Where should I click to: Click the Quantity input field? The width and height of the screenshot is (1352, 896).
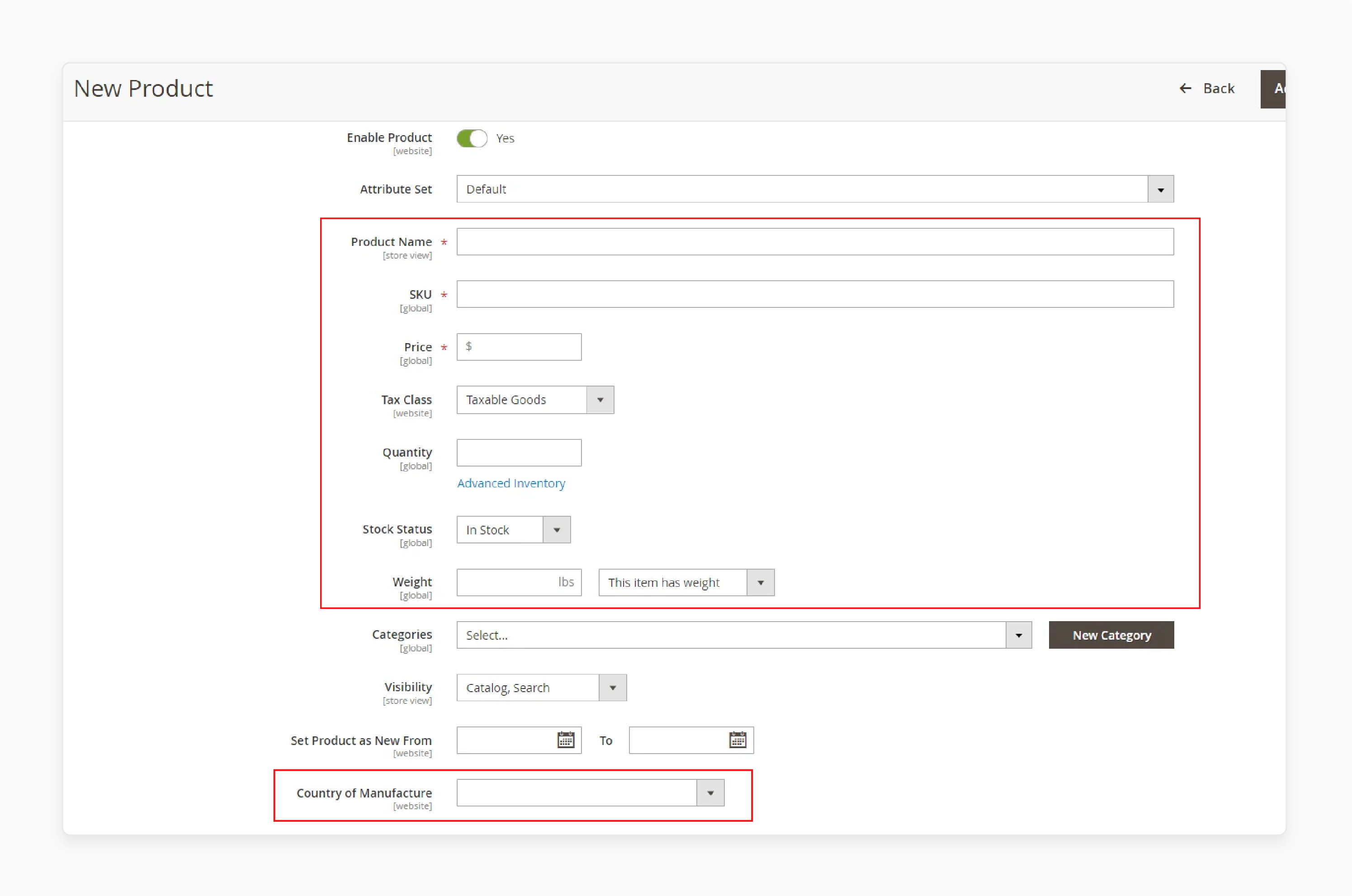[x=518, y=452]
